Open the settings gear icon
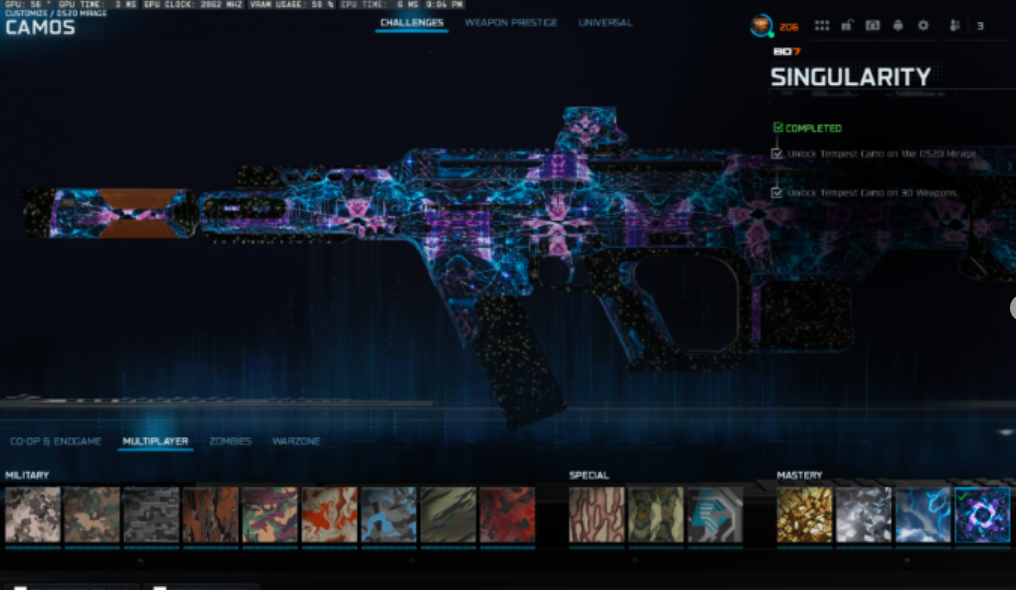Image resolution: width=1016 pixels, height=590 pixels. tap(923, 26)
